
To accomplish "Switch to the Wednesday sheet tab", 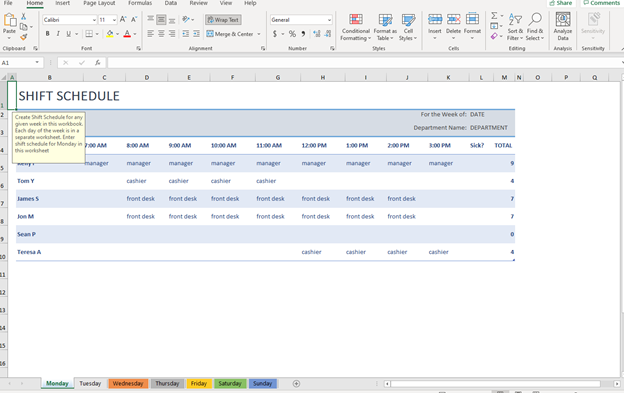I will click(128, 384).
